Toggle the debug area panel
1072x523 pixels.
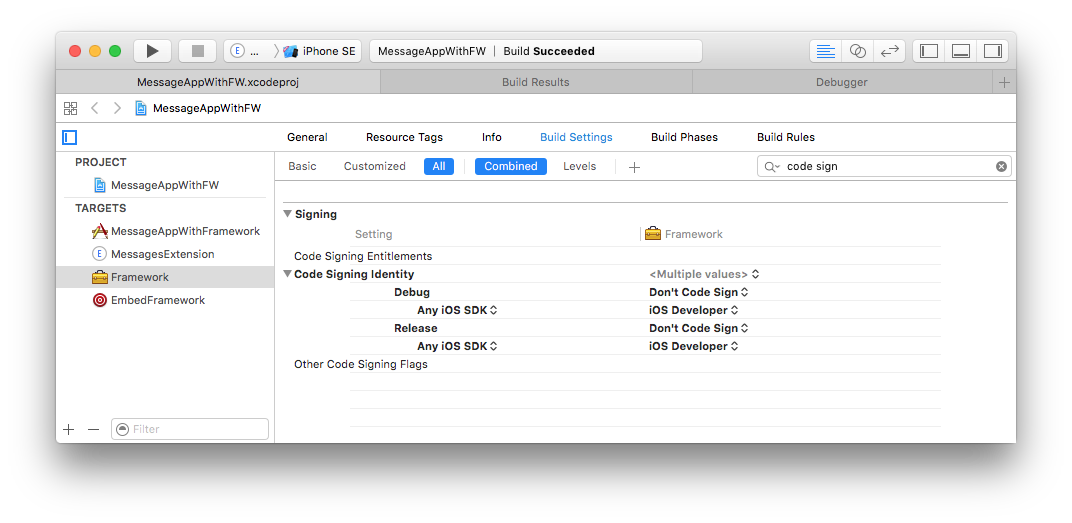click(961, 51)
